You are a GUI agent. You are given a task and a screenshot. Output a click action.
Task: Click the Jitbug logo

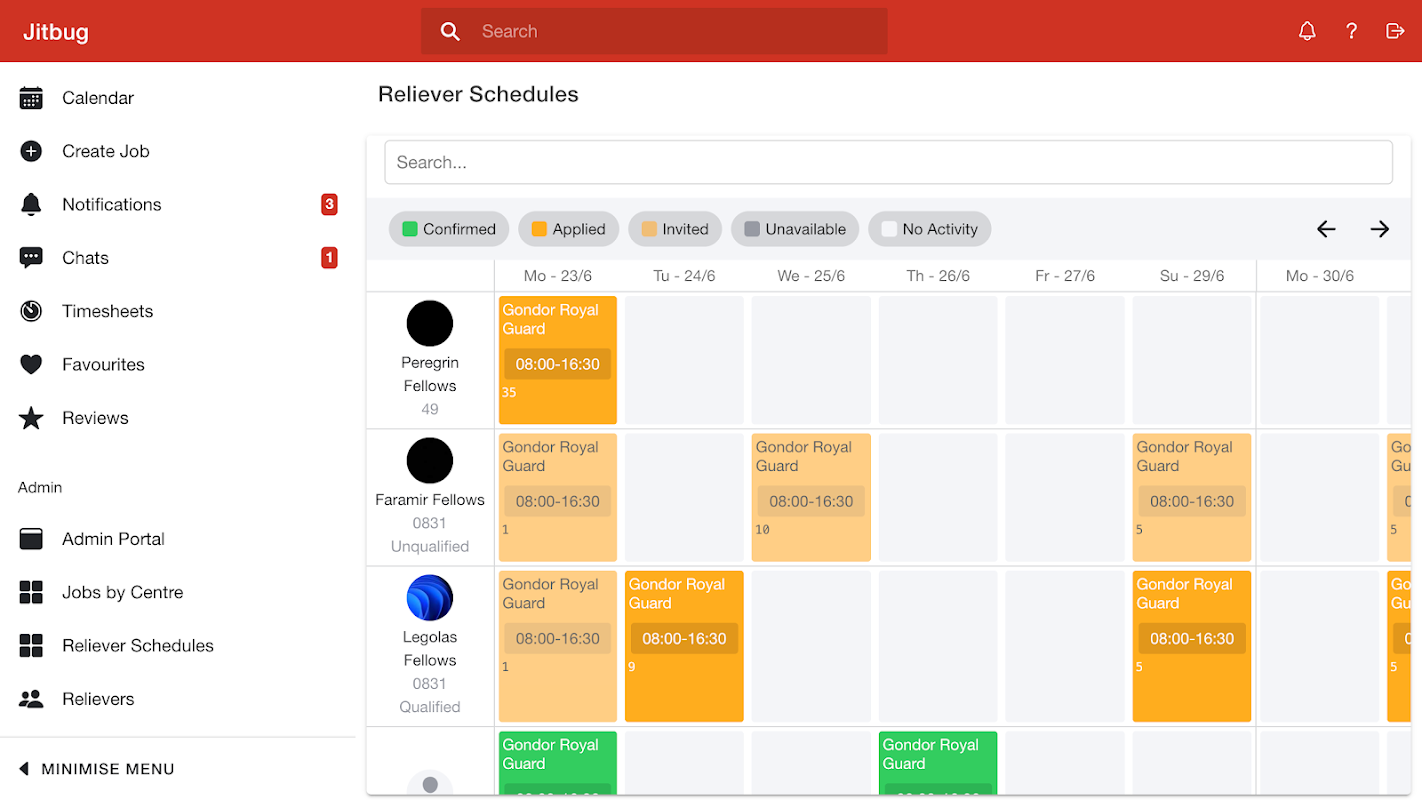pos(56,32)
